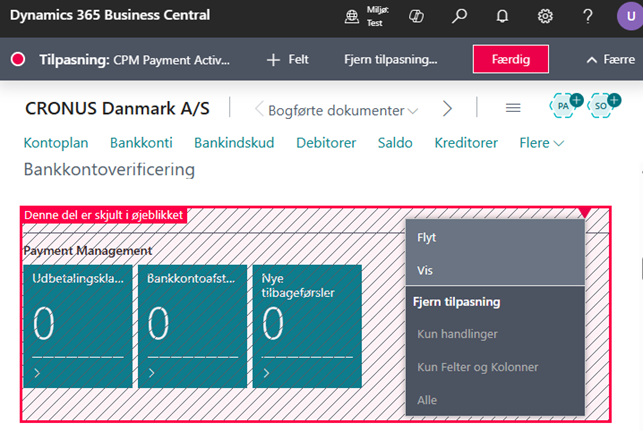
Task: Select Flyt in the context menu
Action: (495, 237)
